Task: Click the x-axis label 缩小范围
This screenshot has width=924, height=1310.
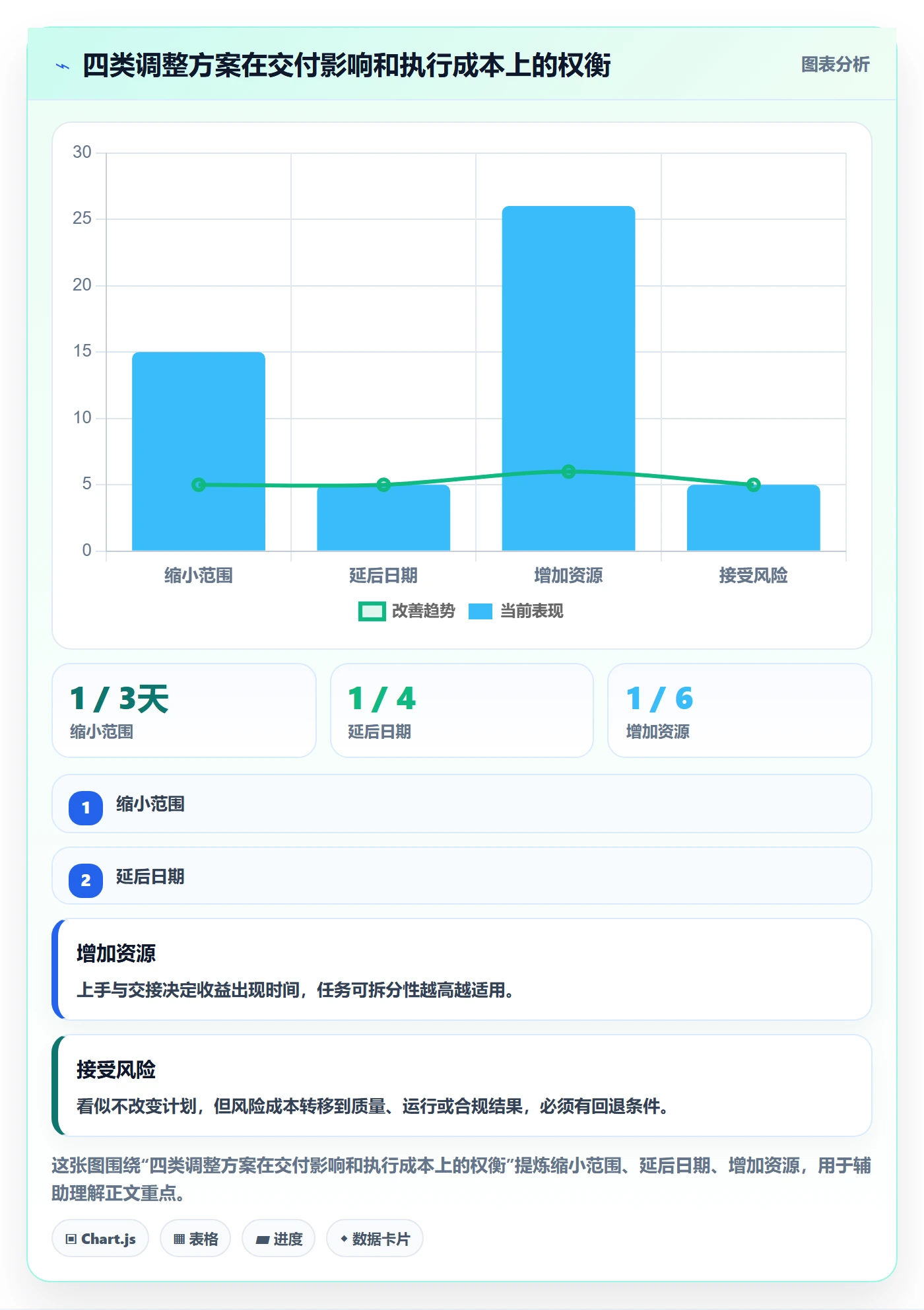Action: pos(199,576)
